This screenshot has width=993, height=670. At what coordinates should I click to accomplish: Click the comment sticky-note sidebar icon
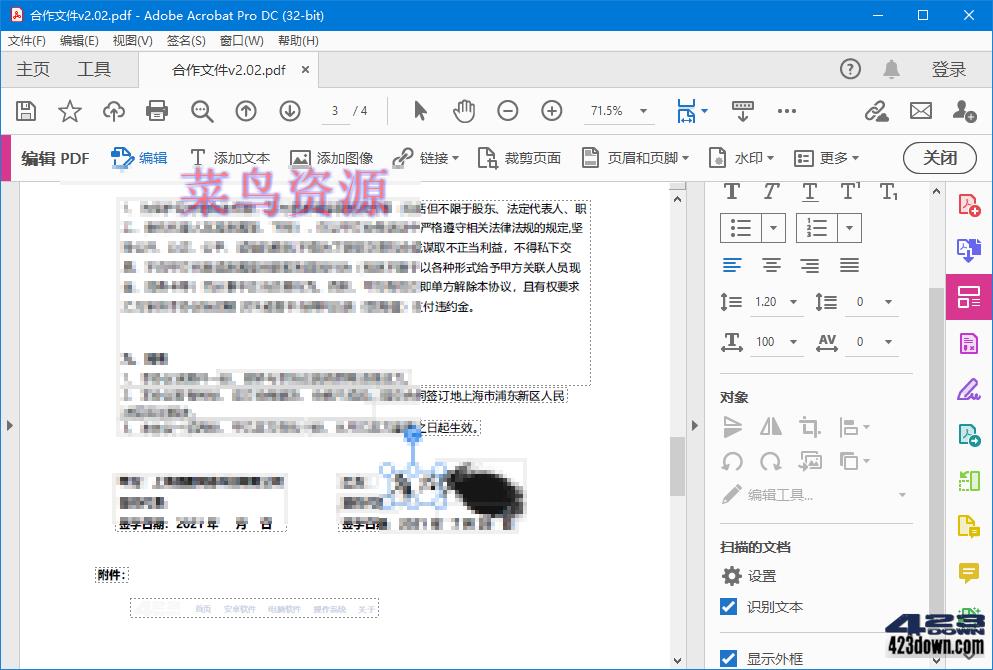[x=968, y=573]
